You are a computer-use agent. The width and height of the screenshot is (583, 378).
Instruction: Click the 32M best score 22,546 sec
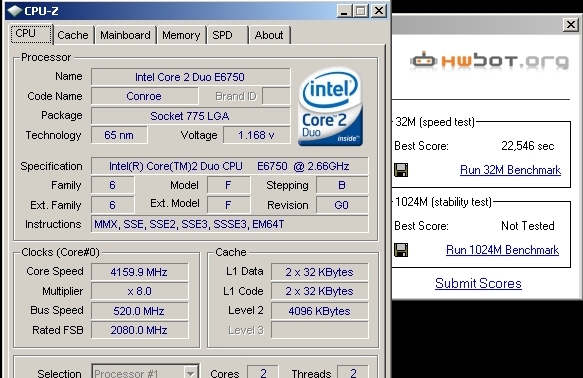click(528, 146)
